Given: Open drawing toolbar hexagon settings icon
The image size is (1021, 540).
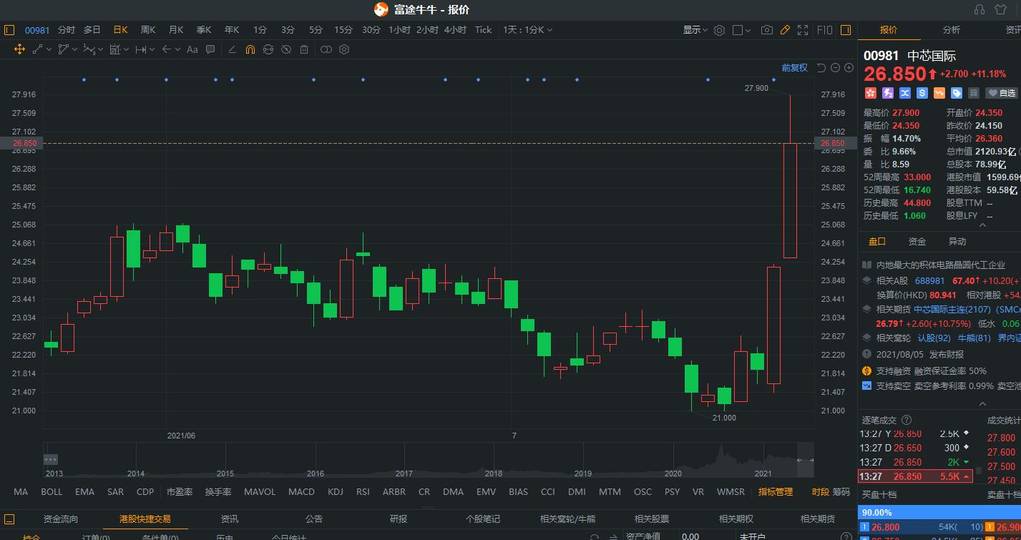Looking at the screenshot, I should click(344, 50).
